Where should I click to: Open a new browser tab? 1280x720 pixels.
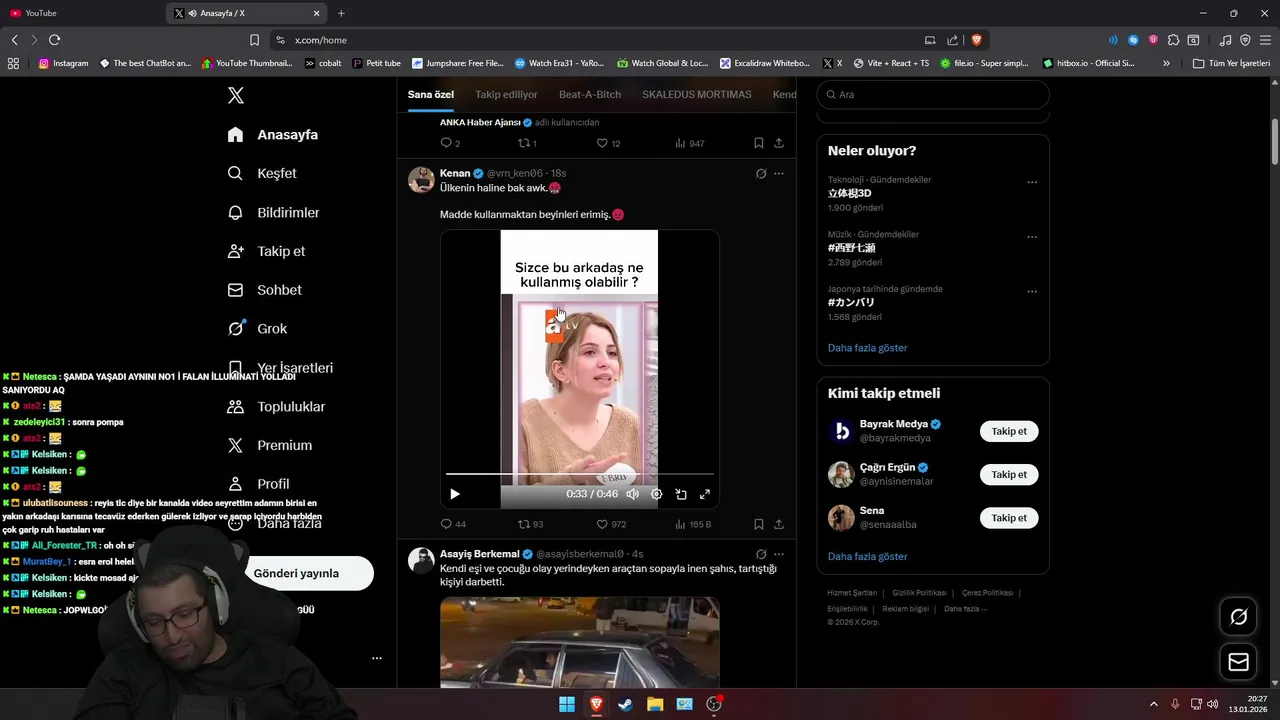341,13
